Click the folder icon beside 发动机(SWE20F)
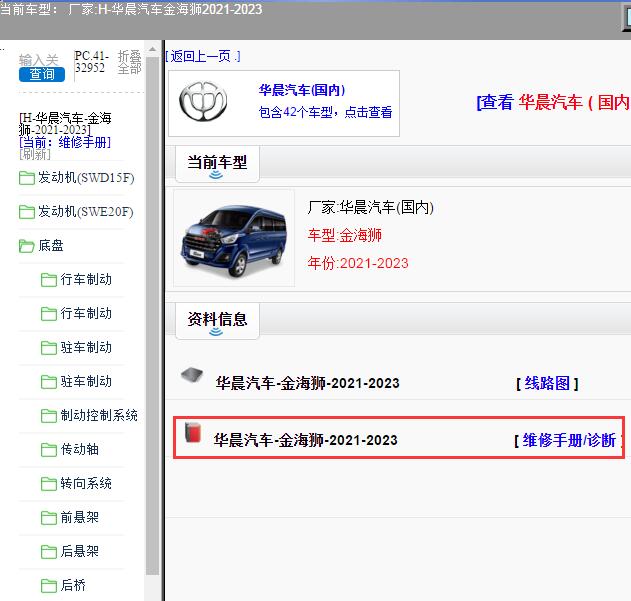Image resolution: width=631 pixels, height=601 pixels. point(27,212)
